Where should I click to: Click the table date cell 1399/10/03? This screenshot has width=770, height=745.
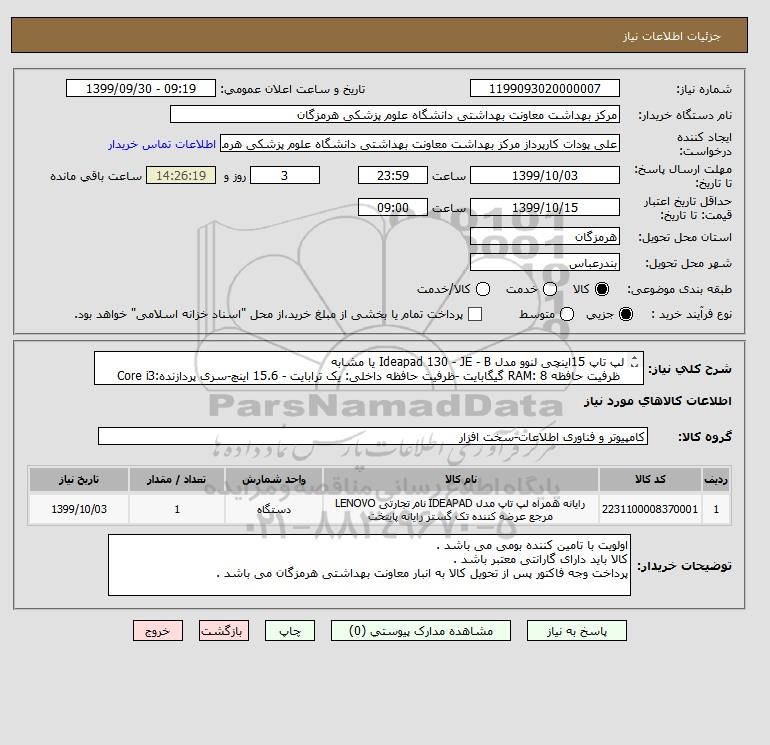click(79, 509)
